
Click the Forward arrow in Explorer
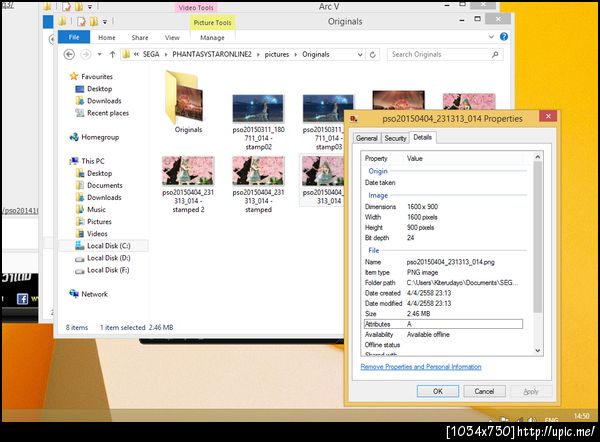(x=86, y=55)
